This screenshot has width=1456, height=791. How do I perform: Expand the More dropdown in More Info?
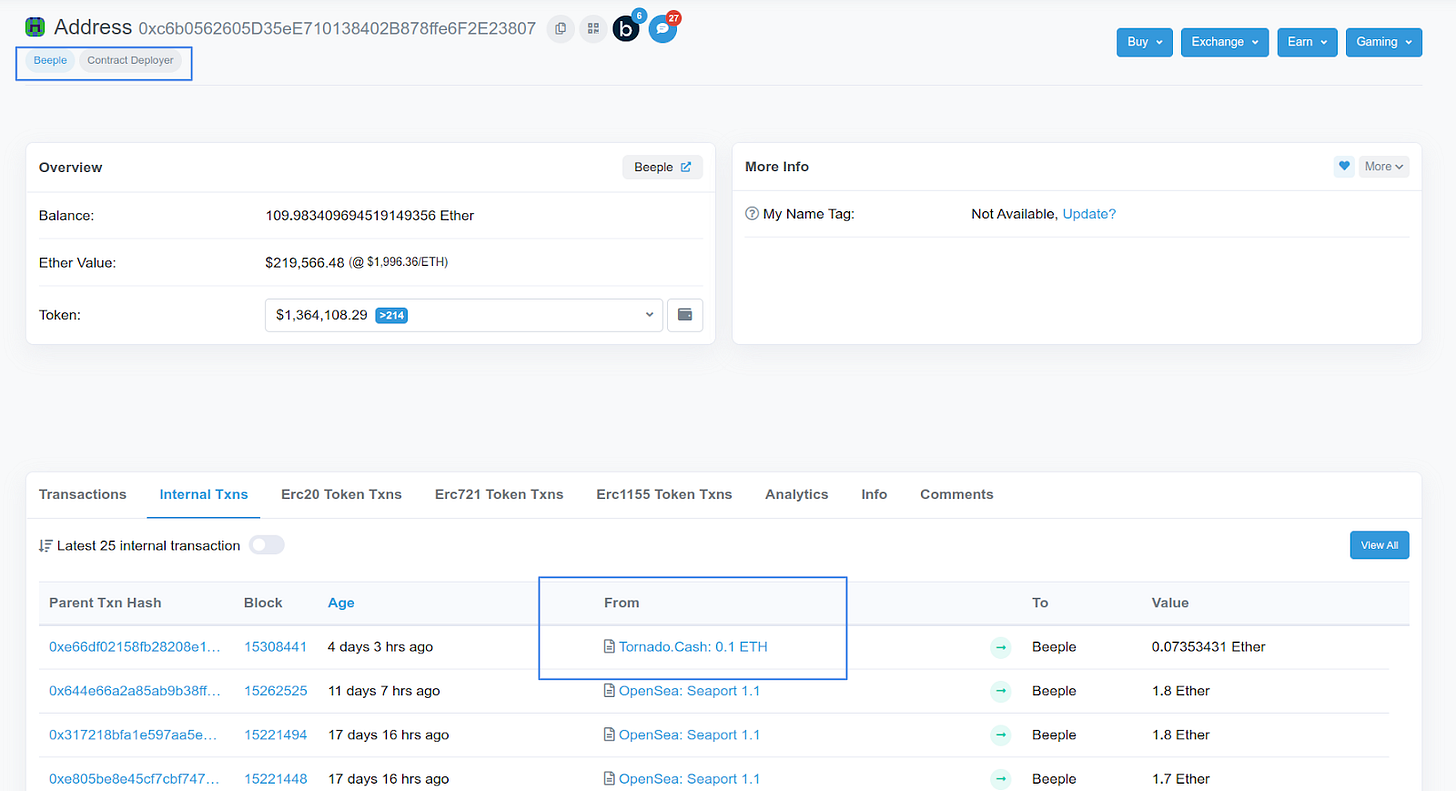(x=1384, y=166)
